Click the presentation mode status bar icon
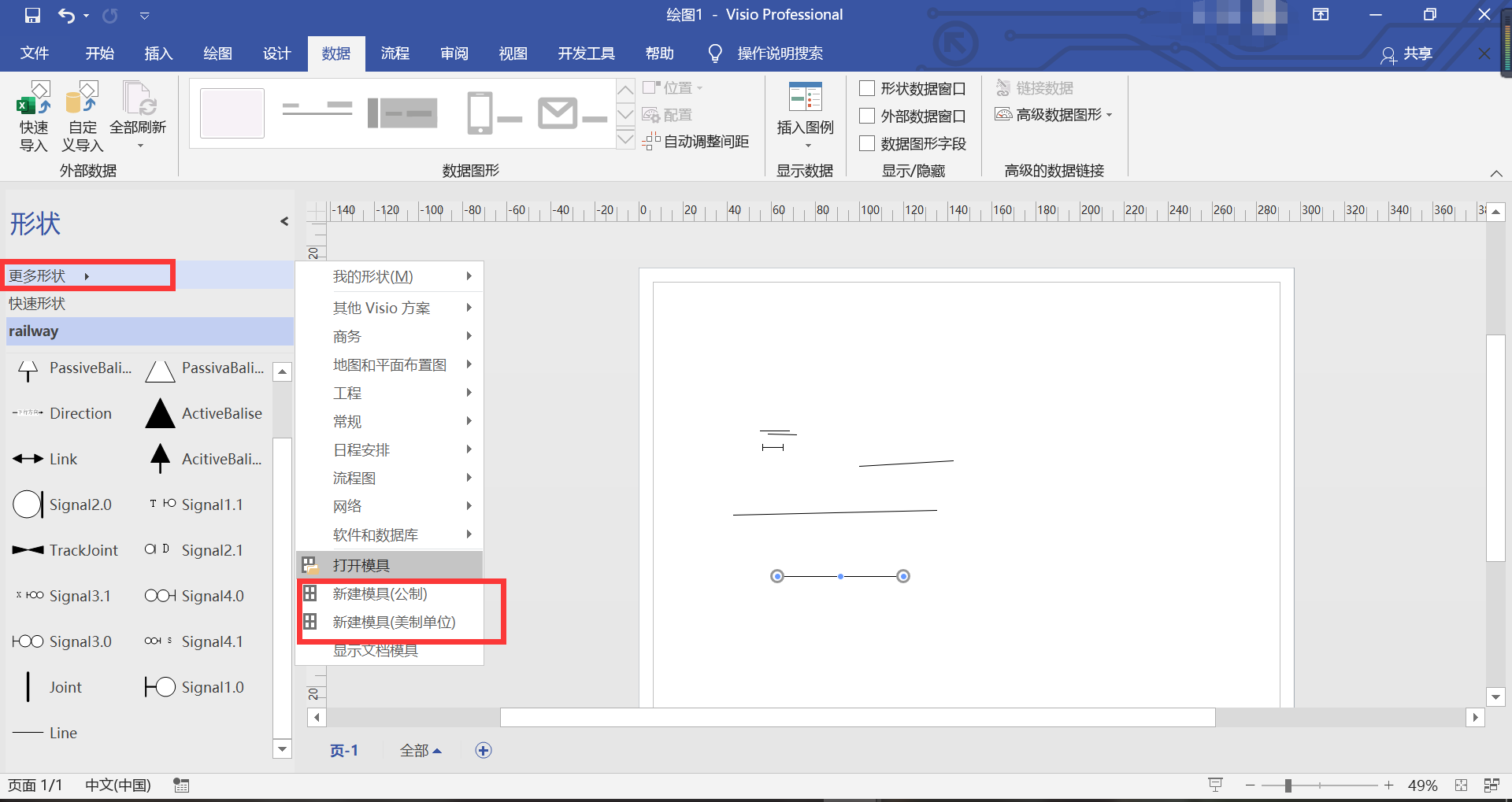This screenshot has height=802, width=1512. click(1216, 785)
